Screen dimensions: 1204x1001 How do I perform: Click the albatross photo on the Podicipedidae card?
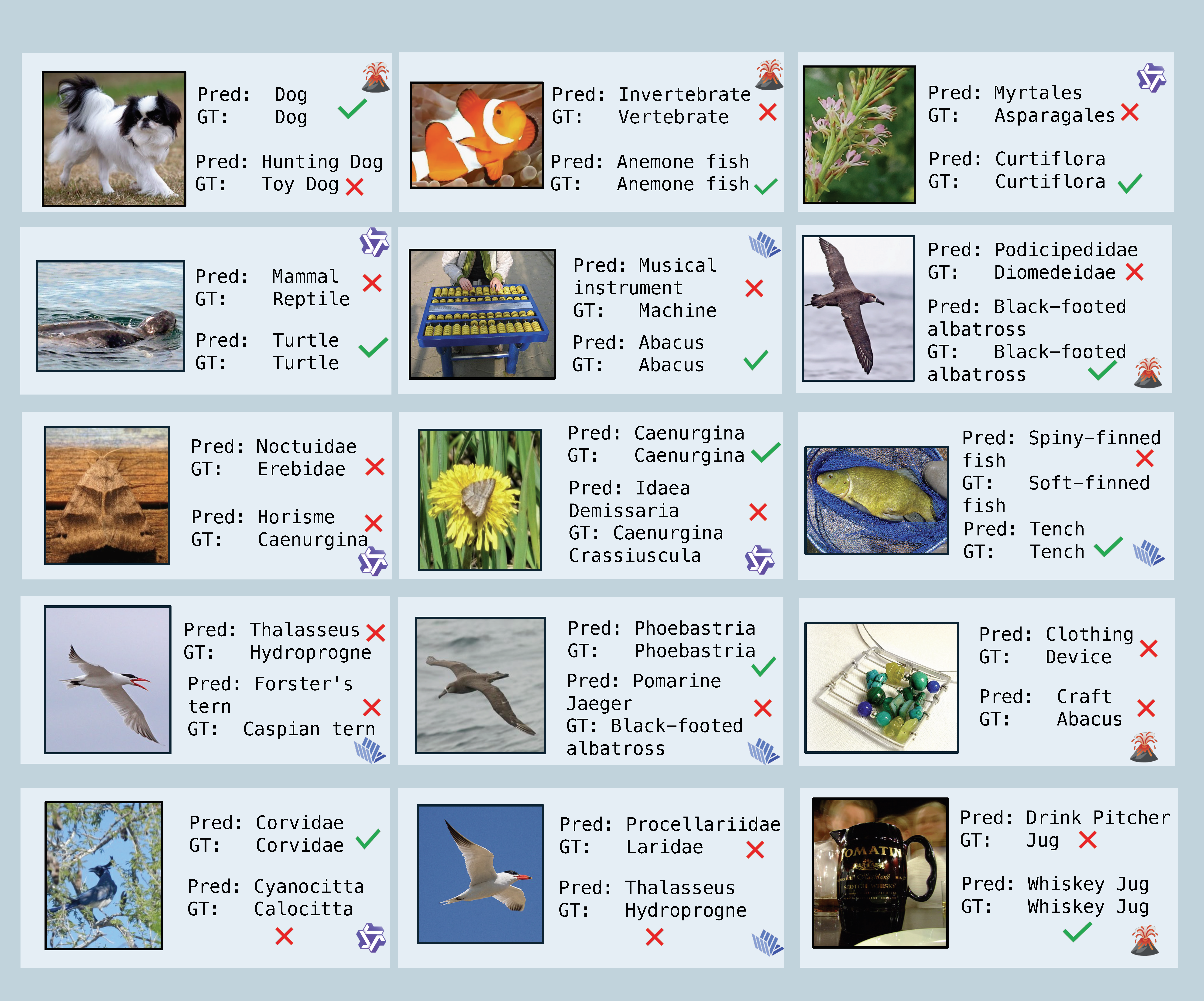(x=858, y=308)
